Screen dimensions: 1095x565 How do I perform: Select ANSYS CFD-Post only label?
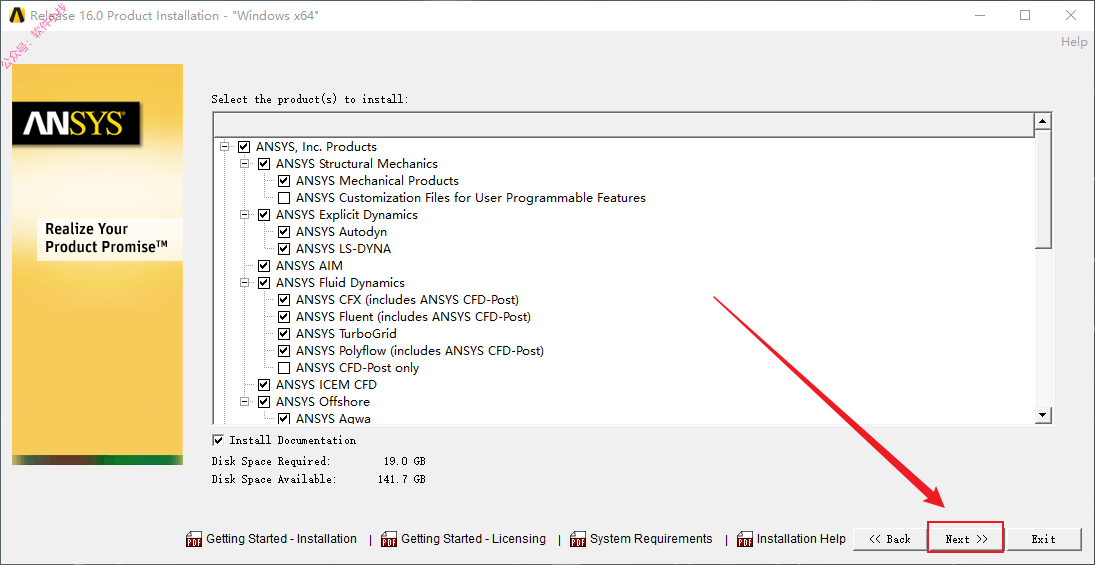tap(358, 367)
